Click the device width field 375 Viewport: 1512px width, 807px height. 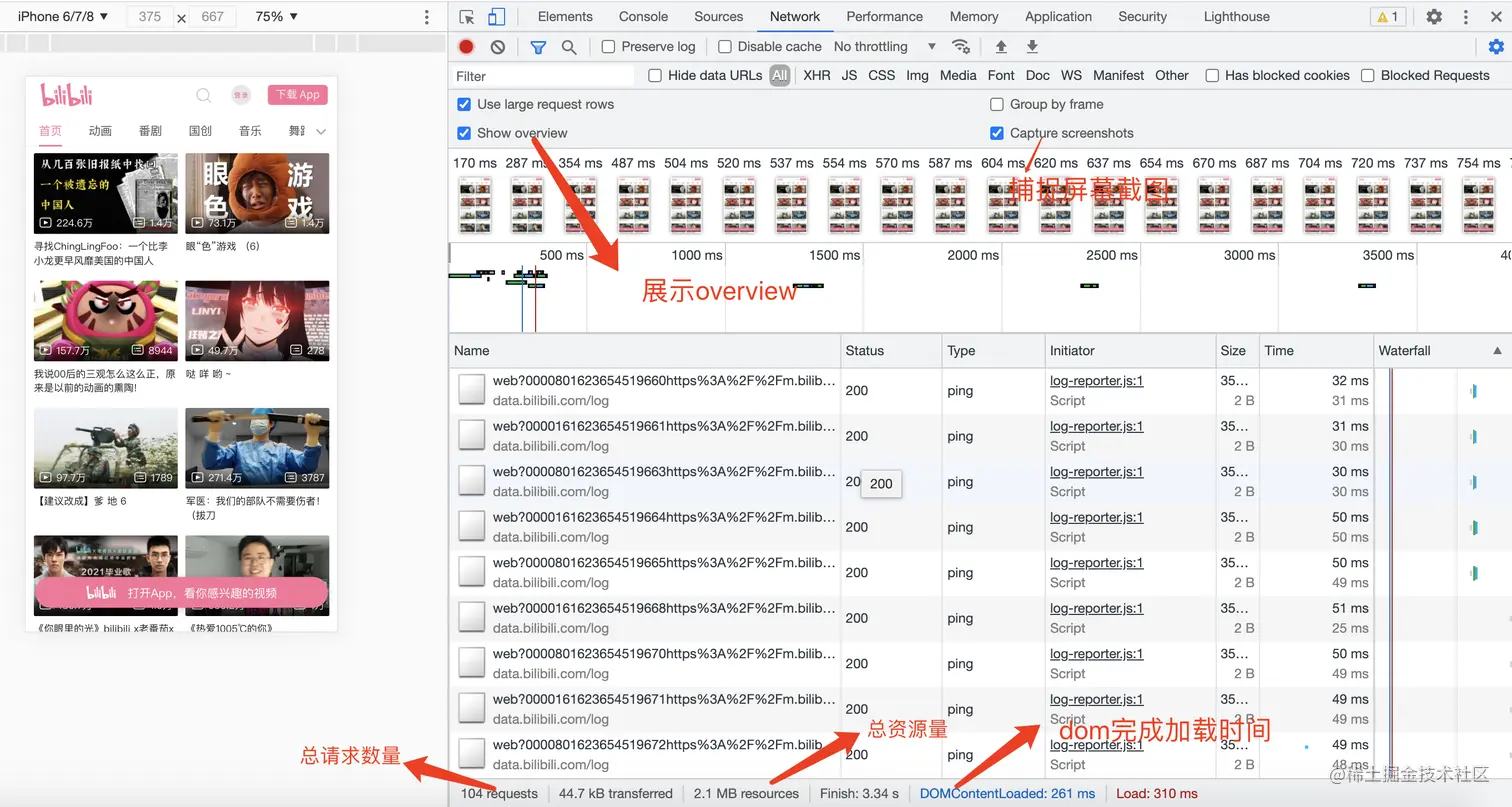point(150,17)
